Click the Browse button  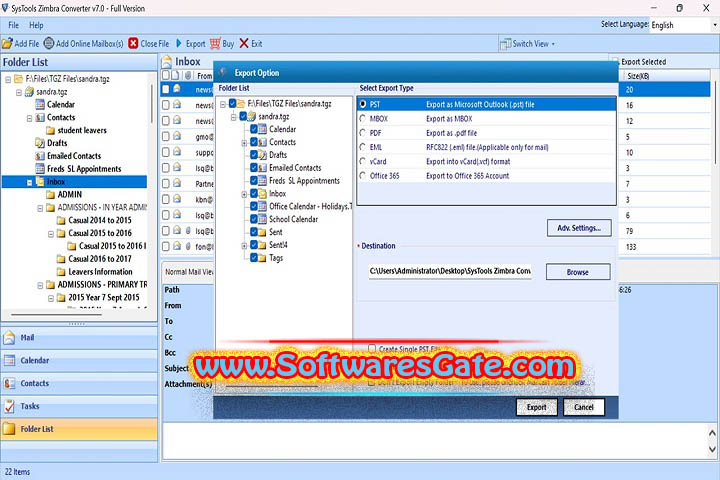click(x=578, y=272)
